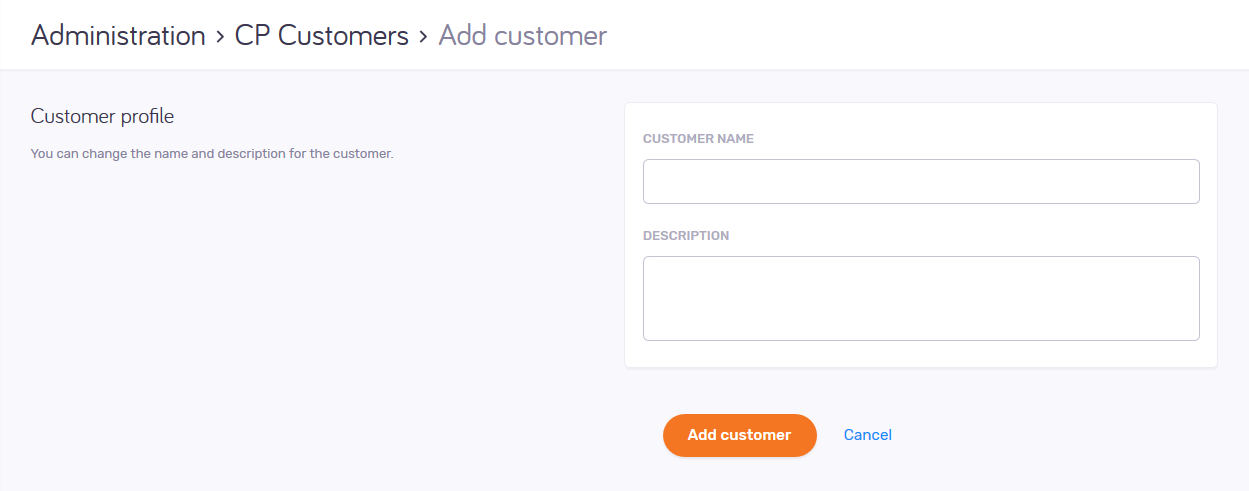Click the white form card's bottom padding

pyautogui.click(x=920, y=355)
